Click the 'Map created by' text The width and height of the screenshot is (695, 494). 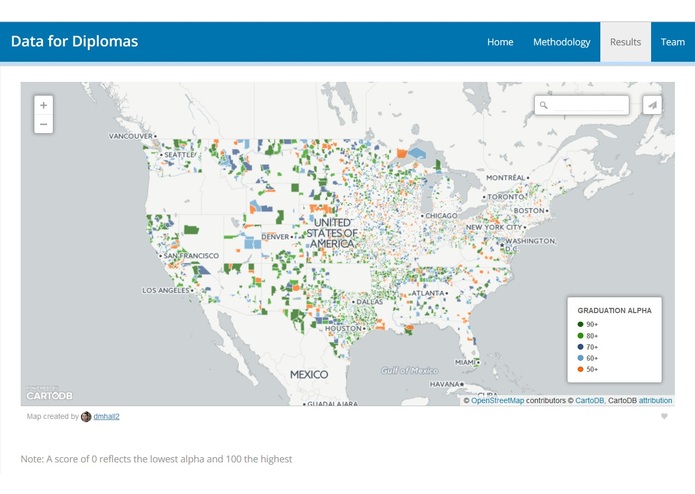[52, 416]
